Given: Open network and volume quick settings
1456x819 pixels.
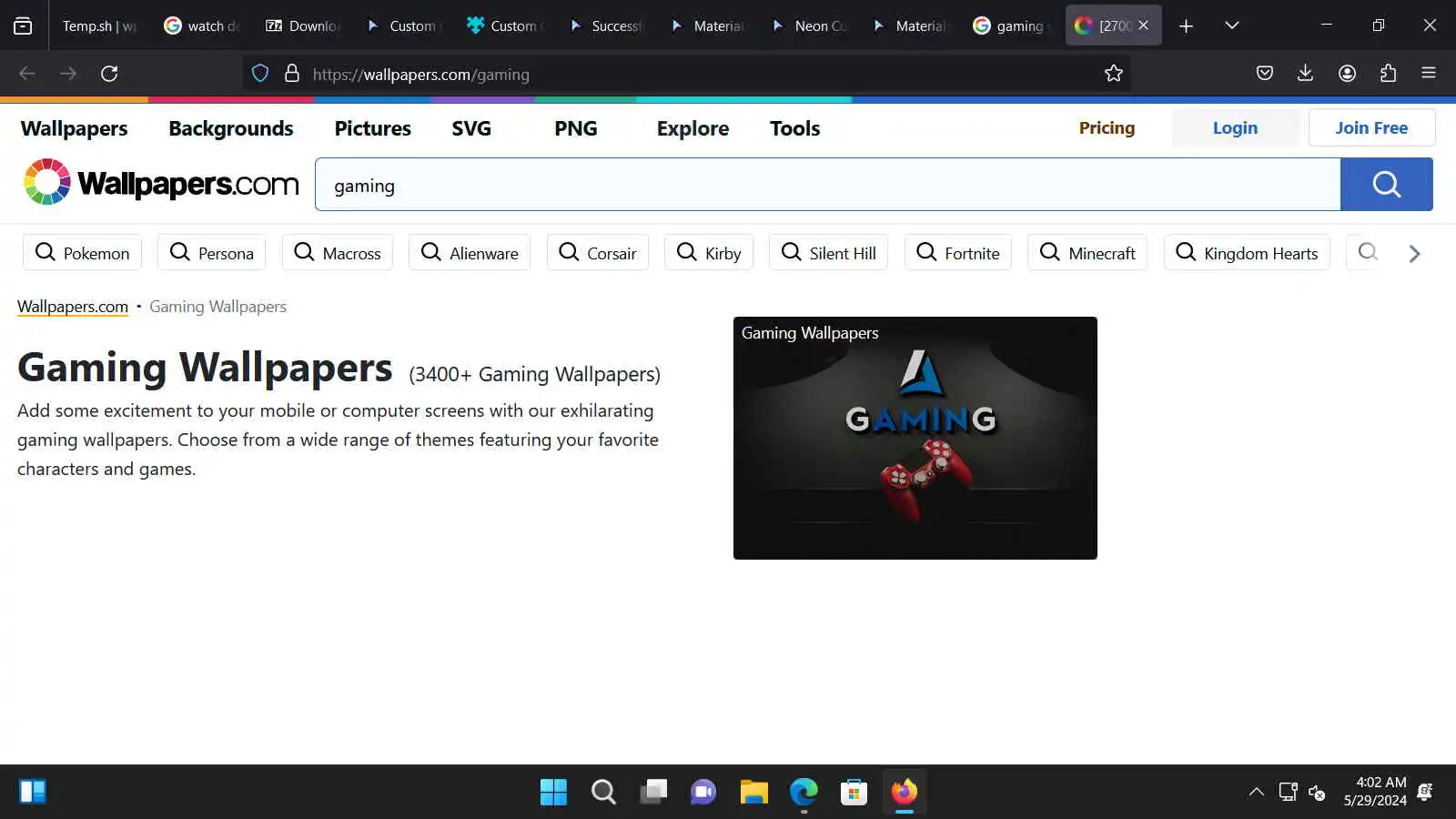Looking at the screenshot, I should [x=1302, y=792].
